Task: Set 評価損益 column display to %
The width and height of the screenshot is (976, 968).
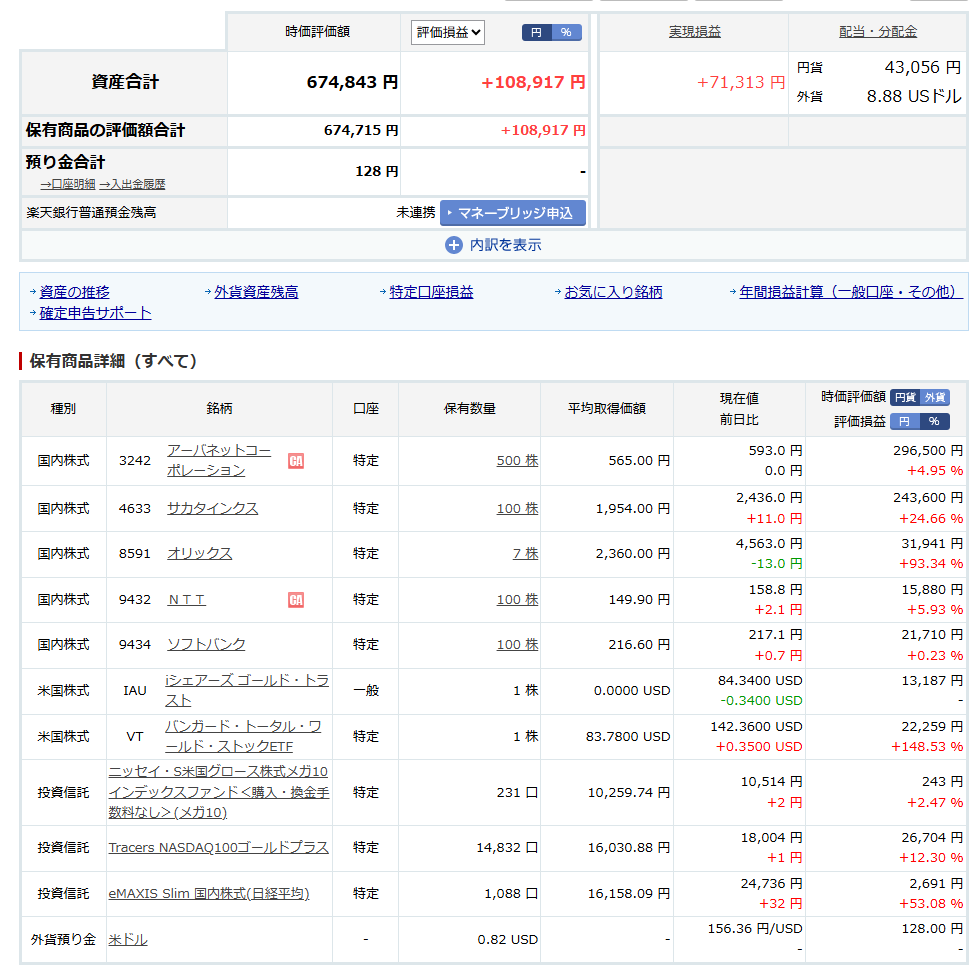Action: (935, 421)
